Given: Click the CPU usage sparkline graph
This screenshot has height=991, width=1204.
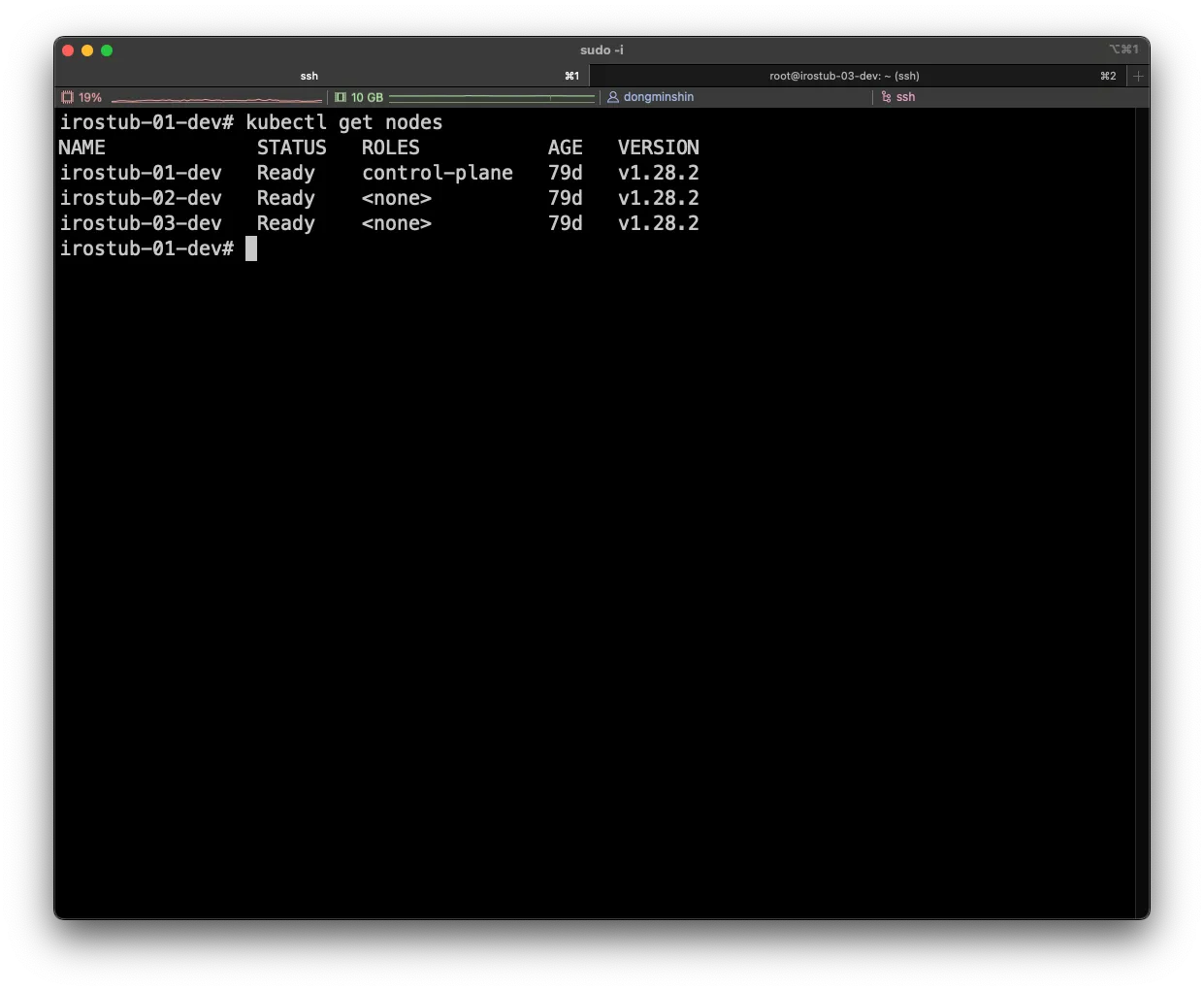Looking at the screenshot, I should (x=216, y=99).
